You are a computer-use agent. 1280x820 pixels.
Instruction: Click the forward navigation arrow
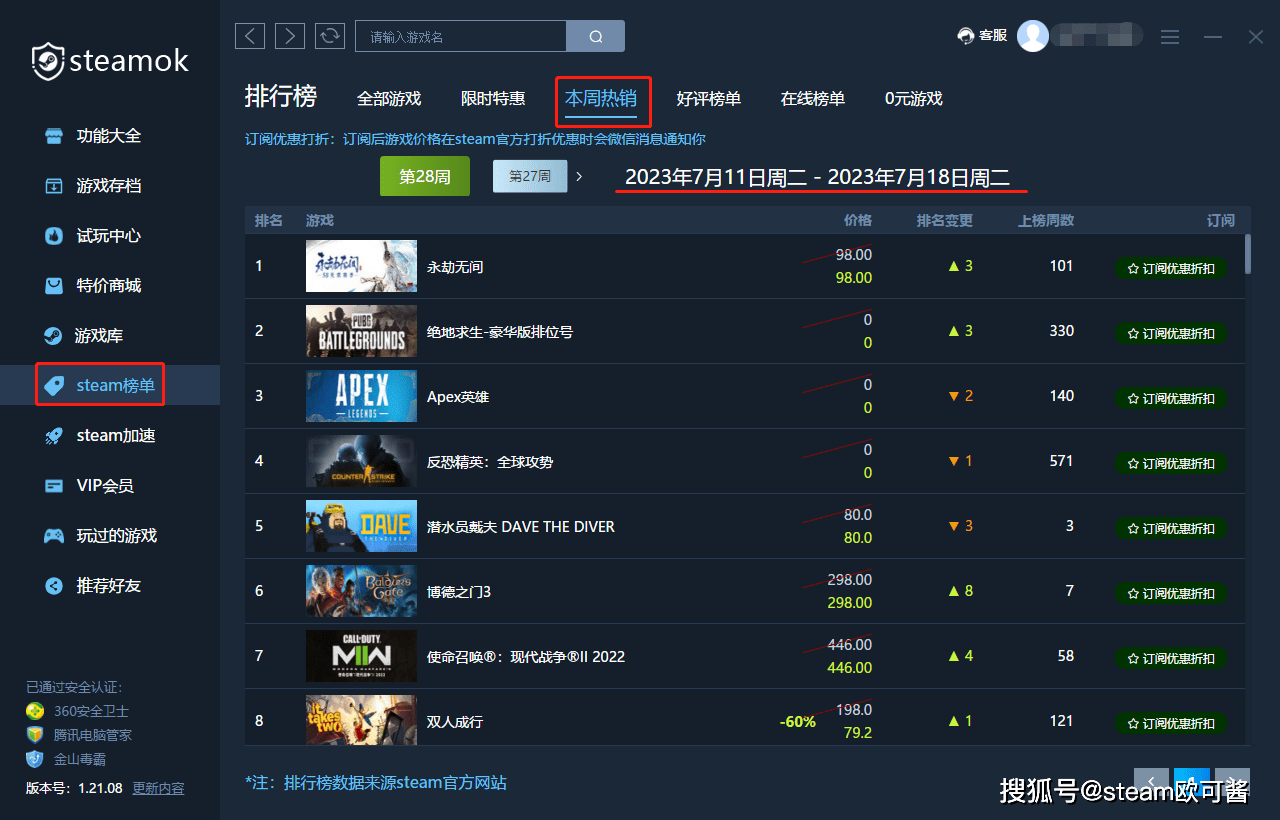pyautogui.click(x=290, y=36)
